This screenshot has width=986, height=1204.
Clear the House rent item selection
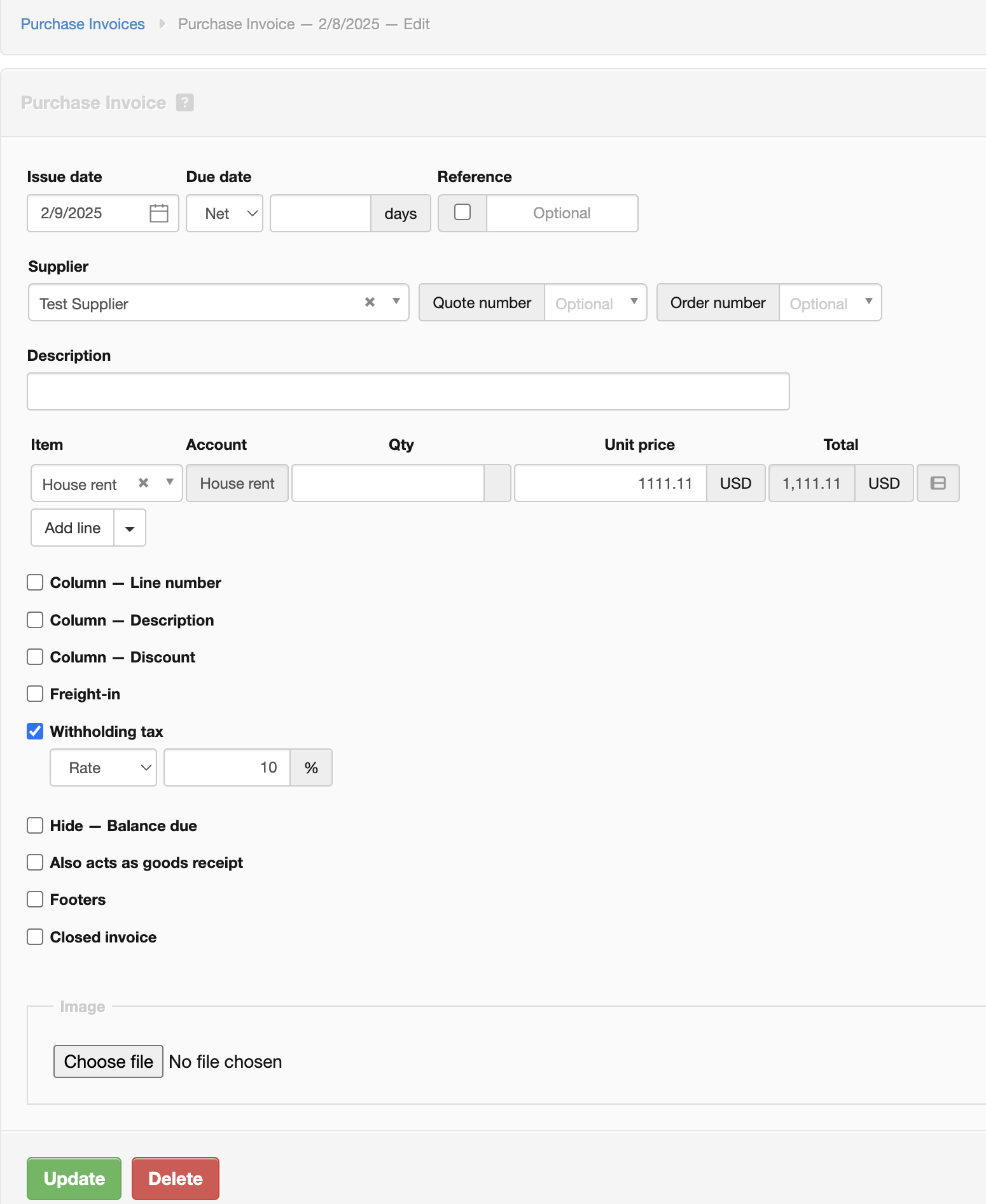(x=144, y=483)
